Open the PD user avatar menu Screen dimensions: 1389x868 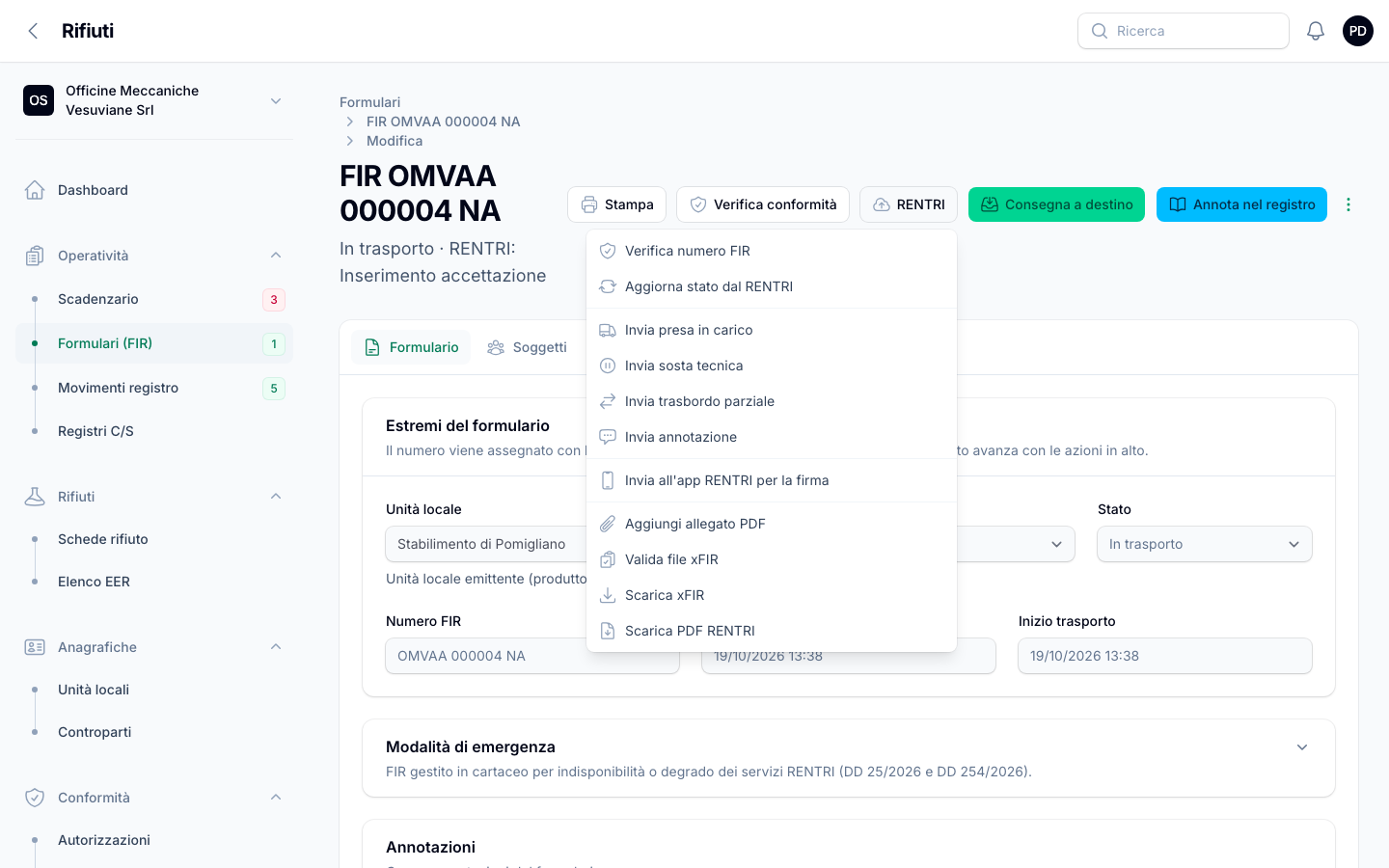[1358, 31]
